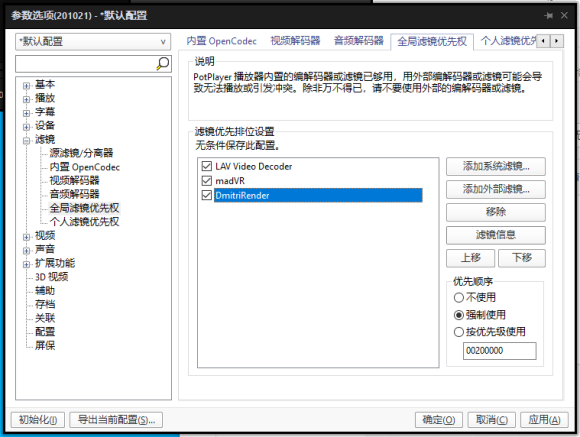Switch to 音频解码器 tab

pyautogui.click(x=359, y=41)
